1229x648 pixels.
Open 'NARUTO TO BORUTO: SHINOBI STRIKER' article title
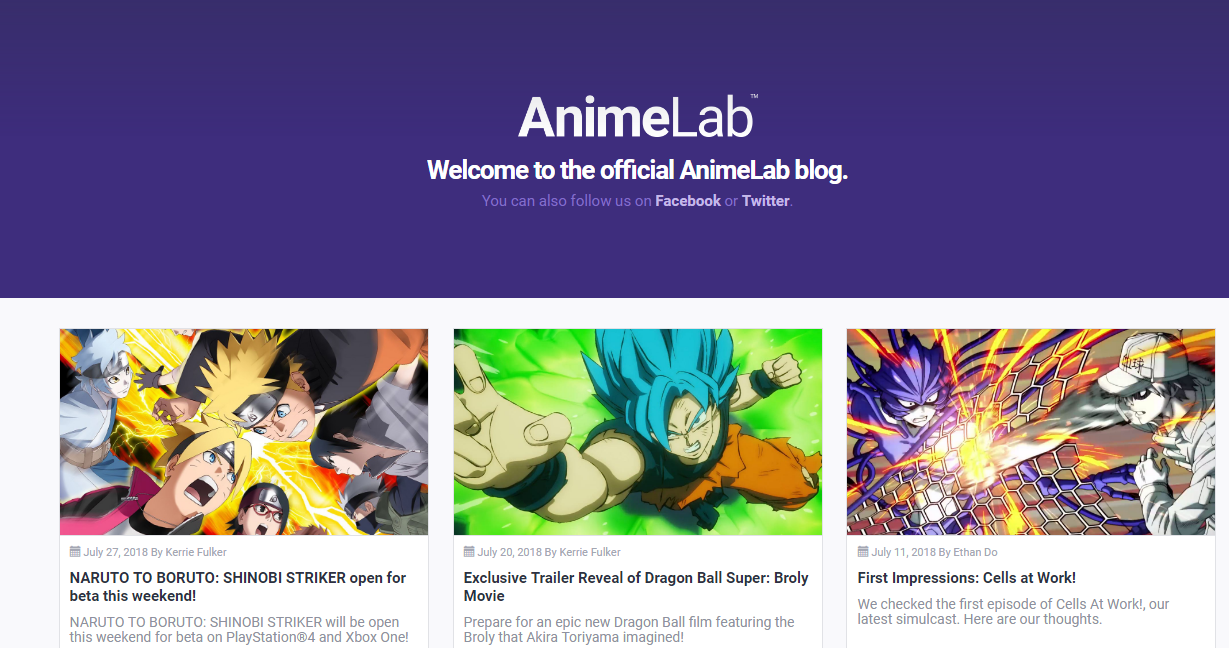point(238,587)
